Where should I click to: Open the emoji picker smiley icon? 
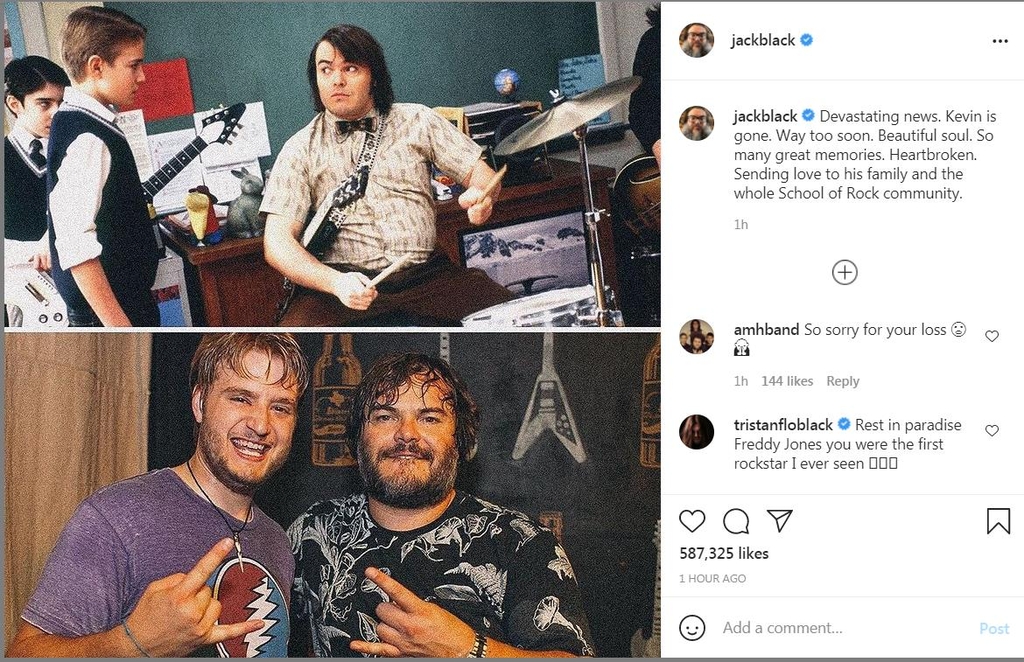tap(692, 628)
